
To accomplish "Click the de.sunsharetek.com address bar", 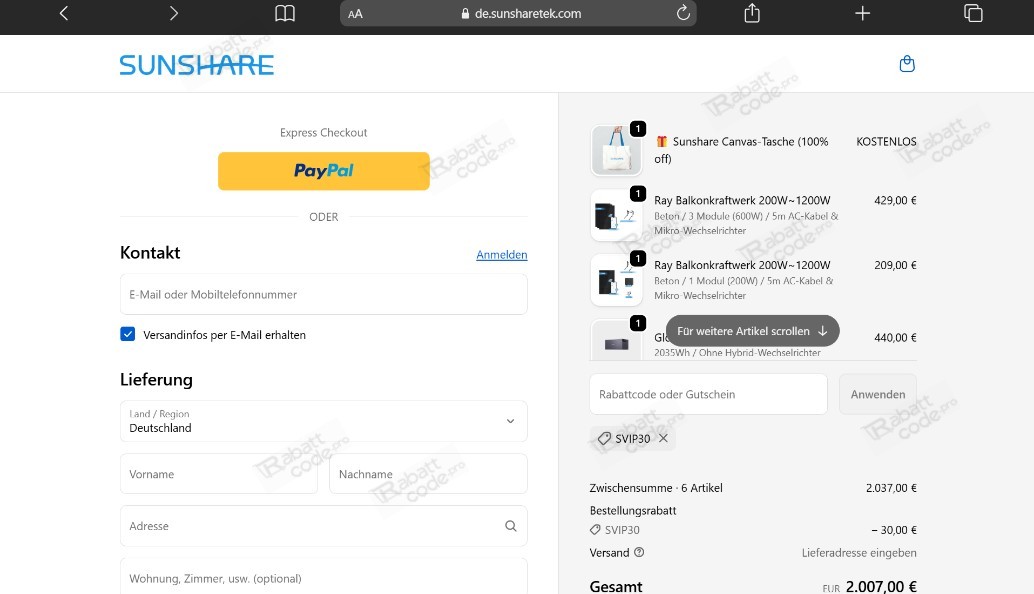I will coord(518,13).
